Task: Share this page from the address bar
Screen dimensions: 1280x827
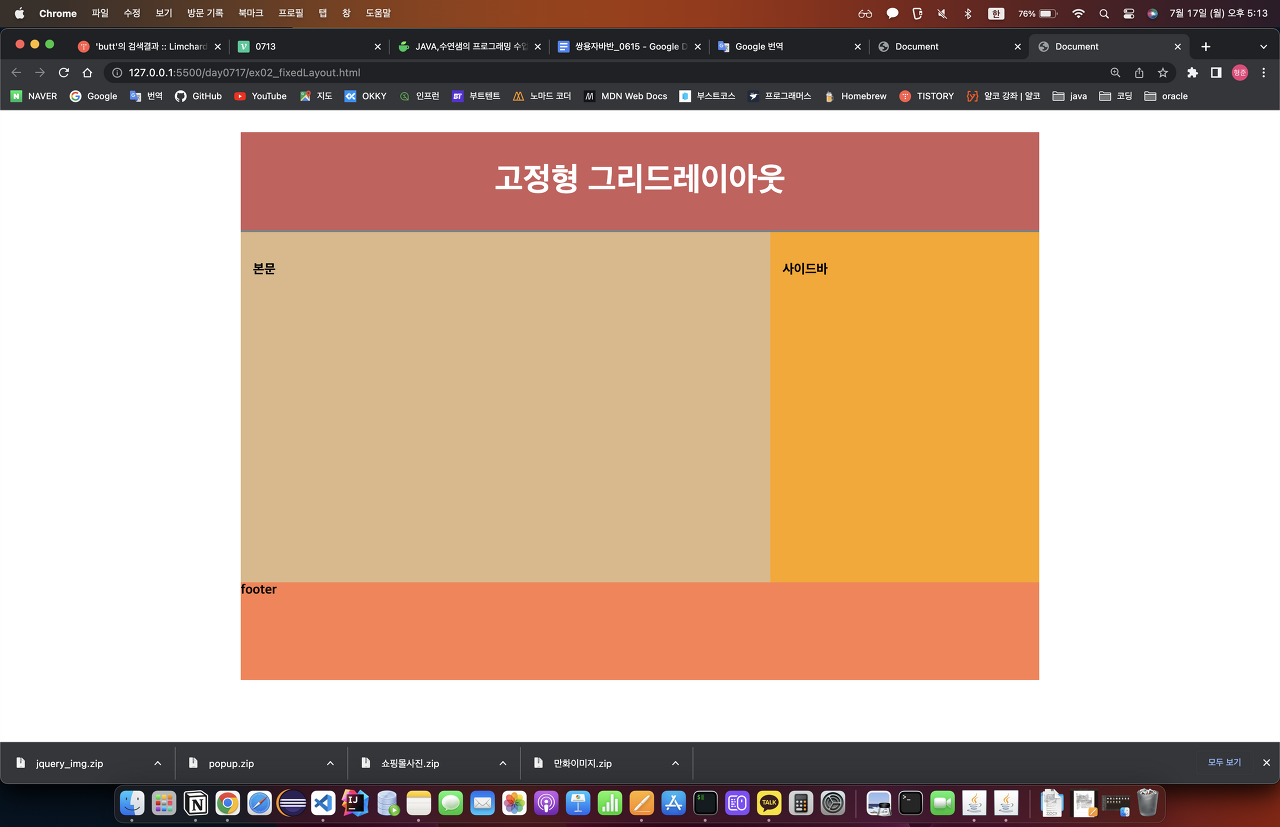Action: pos(1139,72)
